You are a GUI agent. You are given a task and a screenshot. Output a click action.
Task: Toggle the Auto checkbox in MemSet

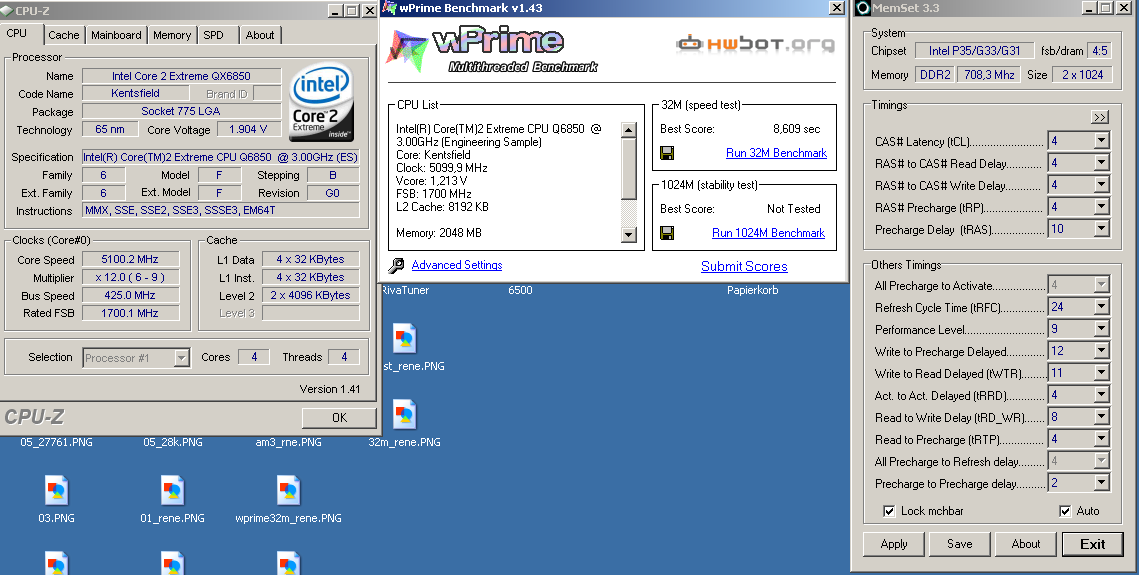(x=1065, y=511)
